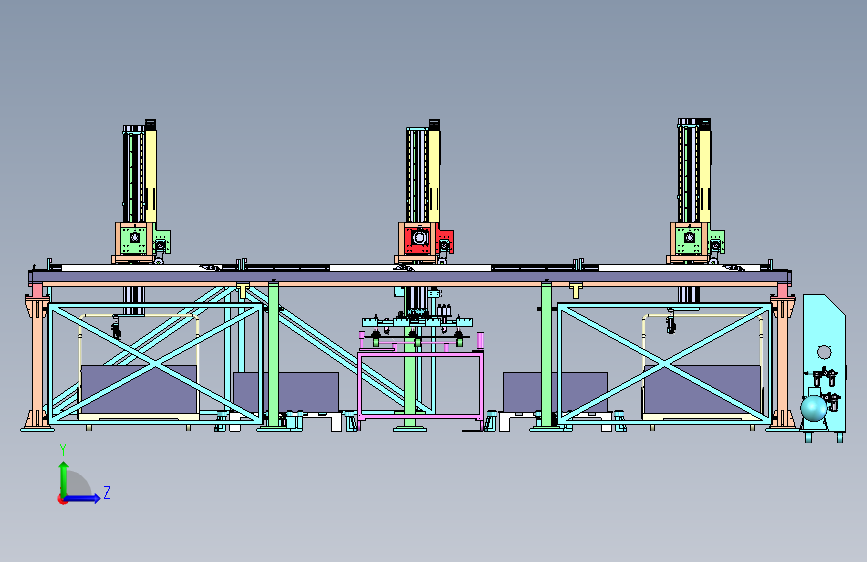Click the gripper tooling plate above the pink frame
The image size is (867, 562).
click(x=417, y=322)
